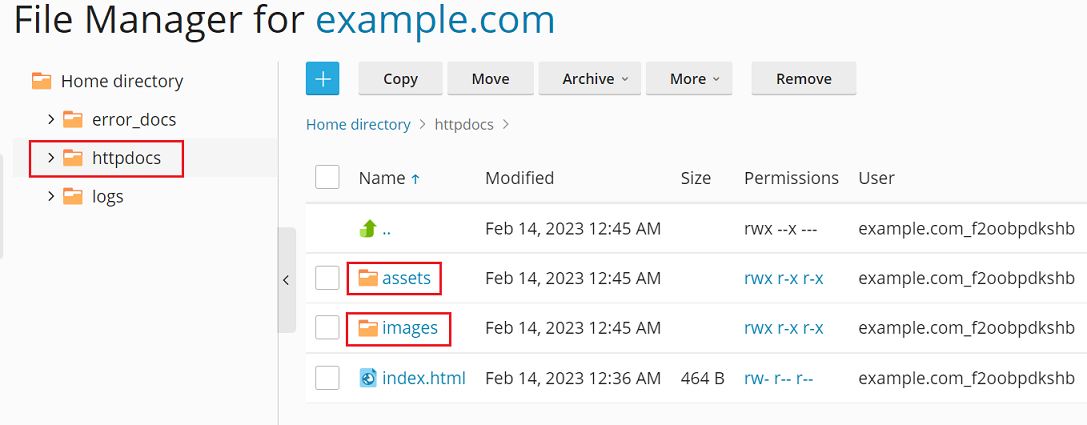Click the logs folder icon in sidebar
The height and width of the screenshot is (425, 1087).
(73, 197)
